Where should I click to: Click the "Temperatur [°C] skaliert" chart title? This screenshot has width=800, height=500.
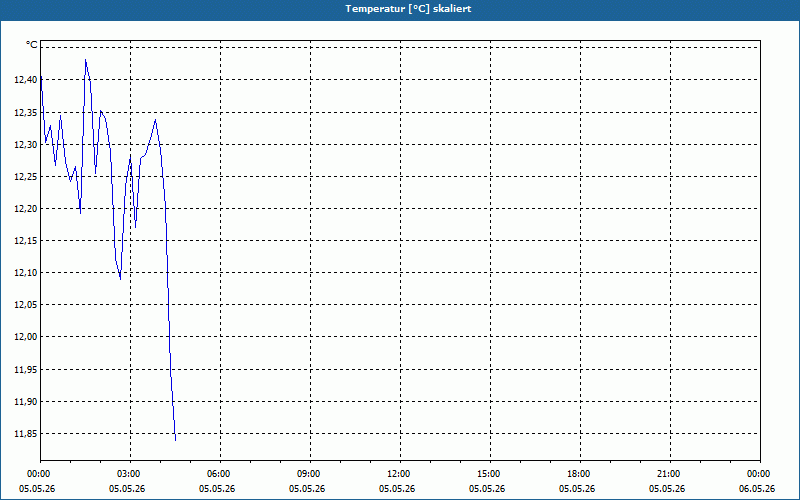coord(408,9)
